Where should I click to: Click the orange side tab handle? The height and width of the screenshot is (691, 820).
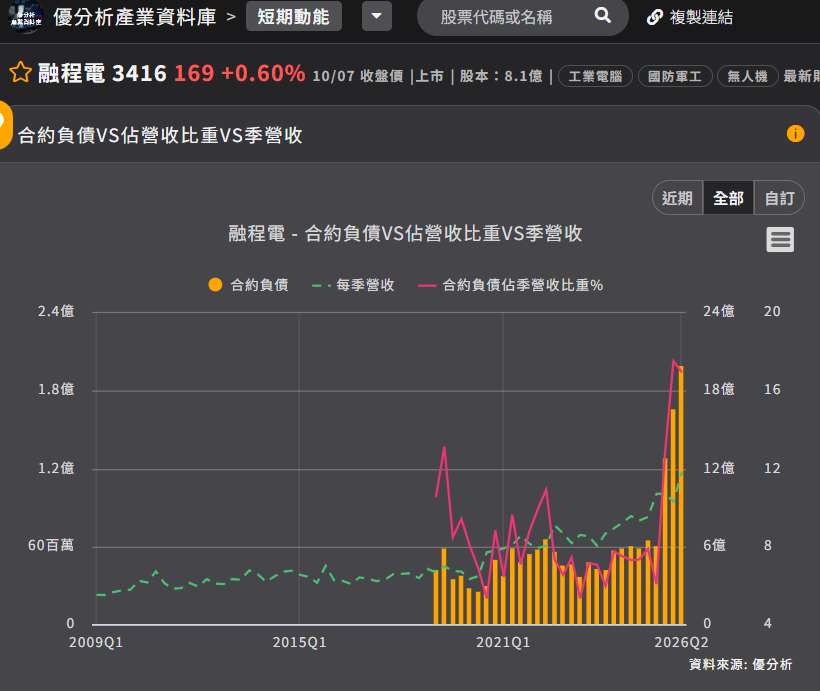(5, 124)
